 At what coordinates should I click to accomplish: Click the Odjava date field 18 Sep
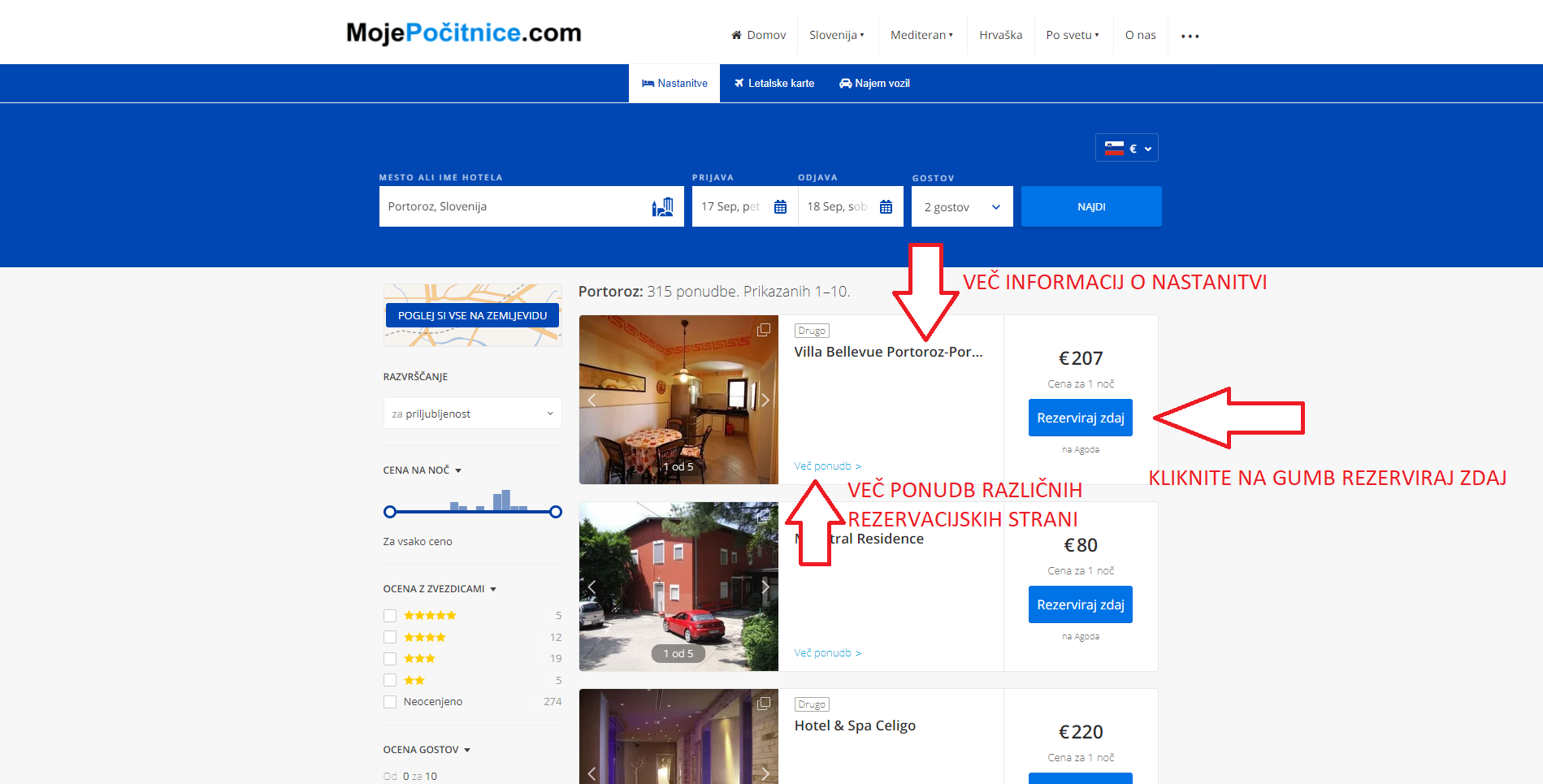(851, 206)
